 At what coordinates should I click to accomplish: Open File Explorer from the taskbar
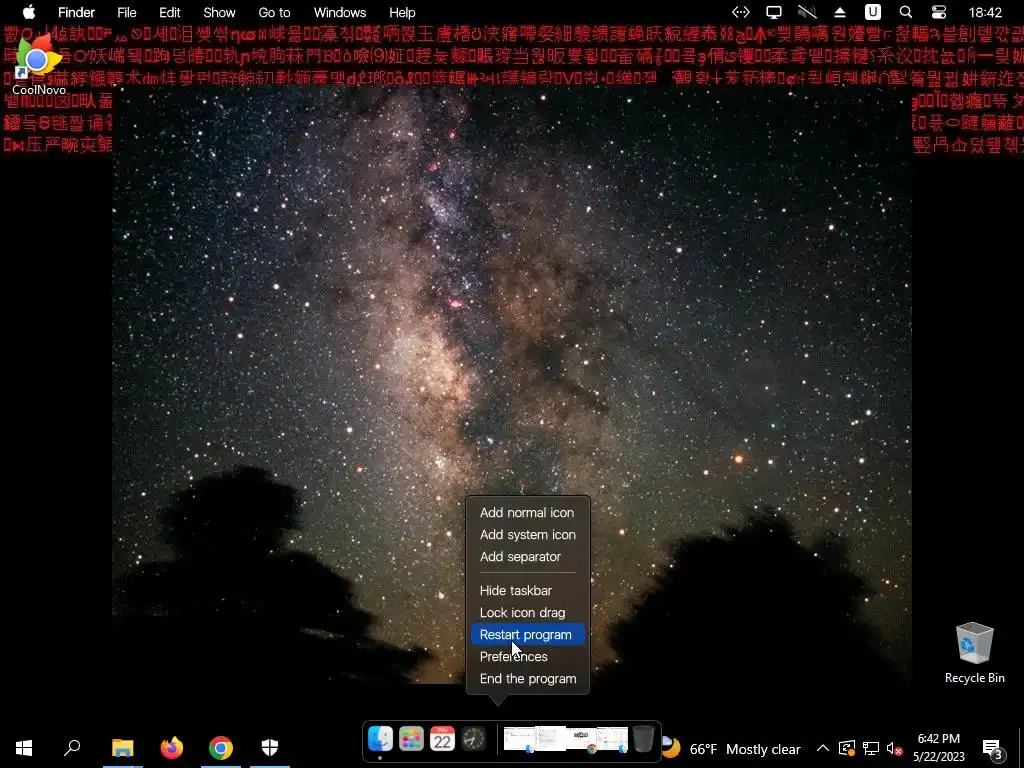click(123, 748)
